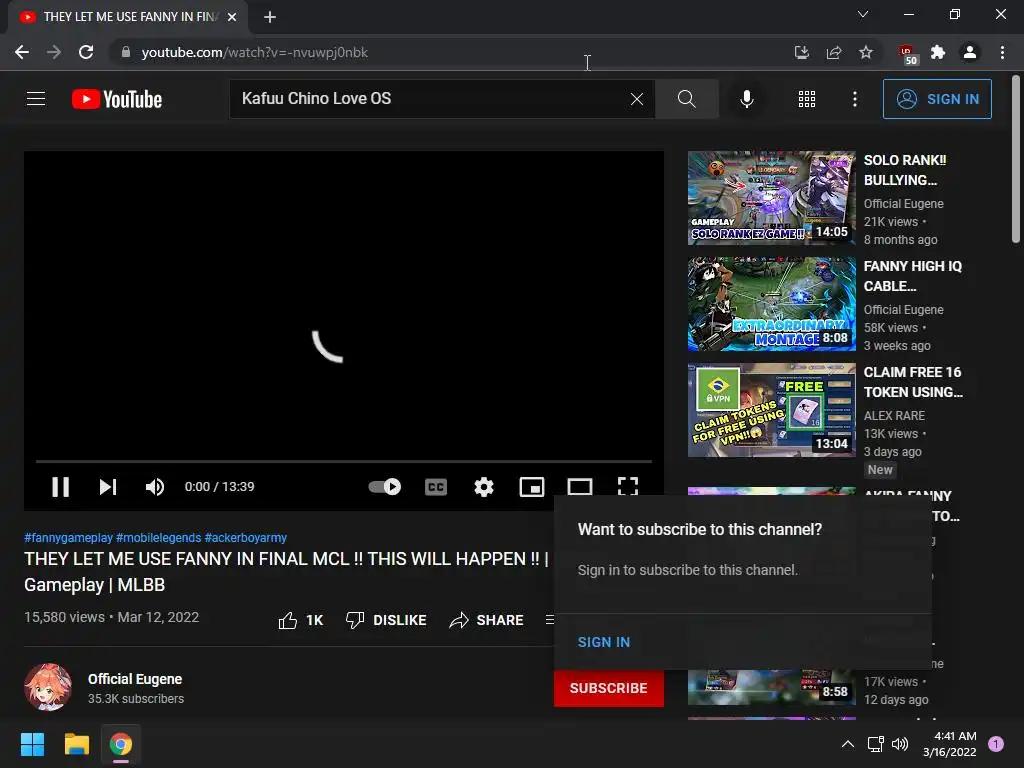Toggle the autoplay switch
The height and width of the screenshot is (768, 1024).
coord(385,487)
